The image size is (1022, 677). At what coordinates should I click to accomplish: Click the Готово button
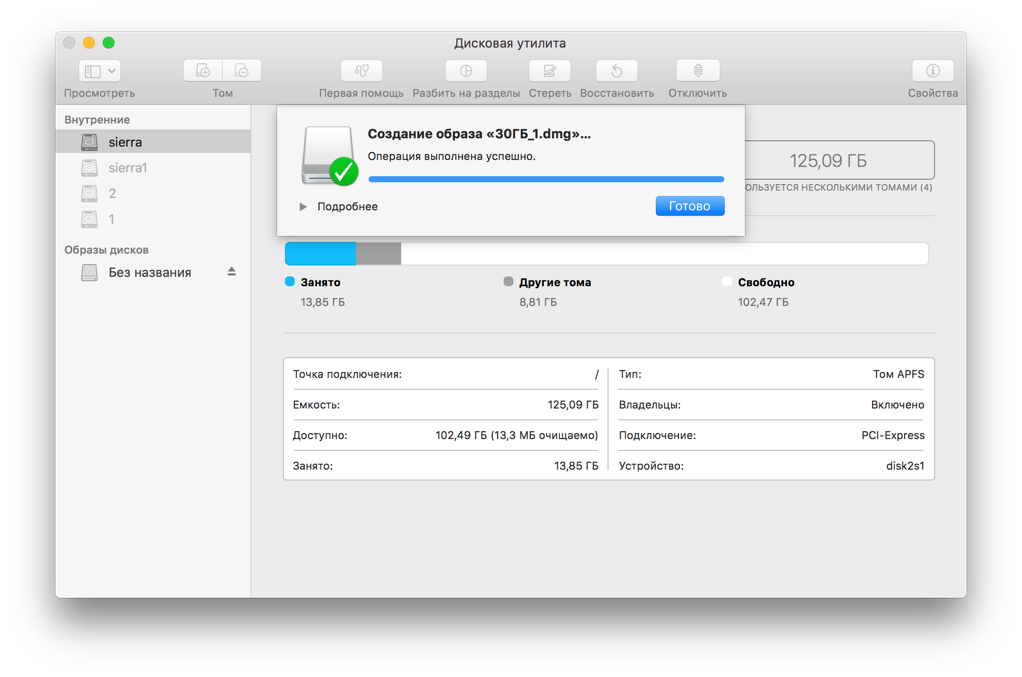point(690,205)
